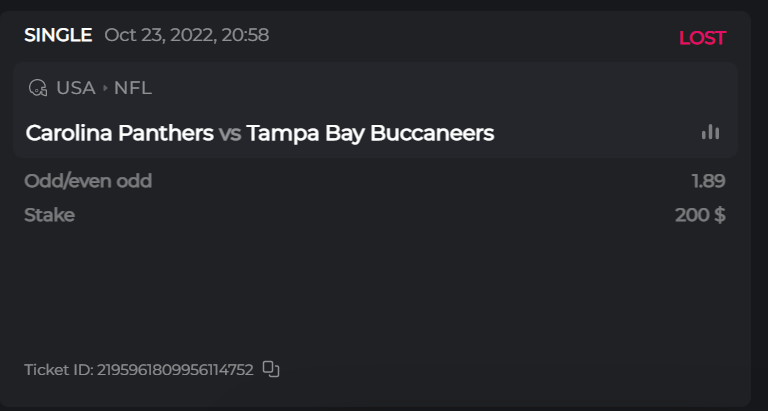Open the Tampa Bay Buccaneers team name

pyautogui.click(x=370, y=133)
